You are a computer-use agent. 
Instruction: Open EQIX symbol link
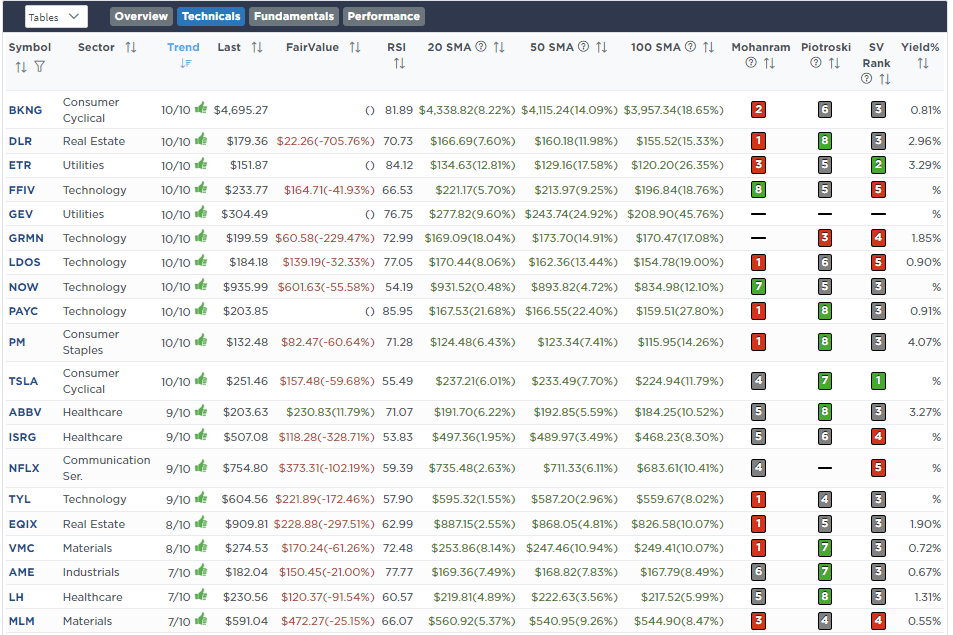(x=23, y=524)
